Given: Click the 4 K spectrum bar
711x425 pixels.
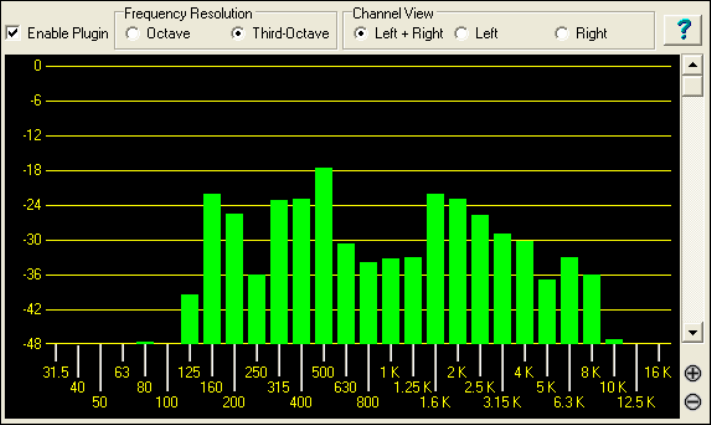Looking at the screenshot, I should tap(525, 292).
